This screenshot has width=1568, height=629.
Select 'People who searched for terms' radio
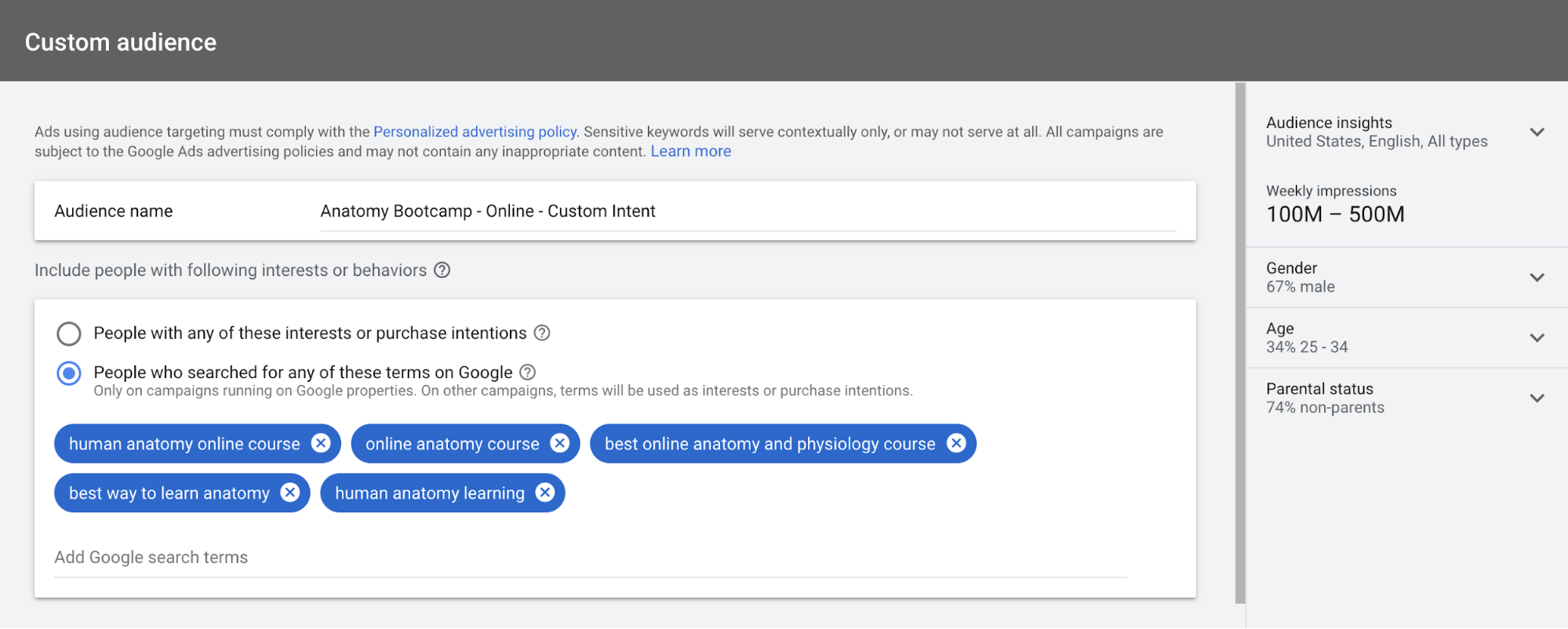coord(69,373)
